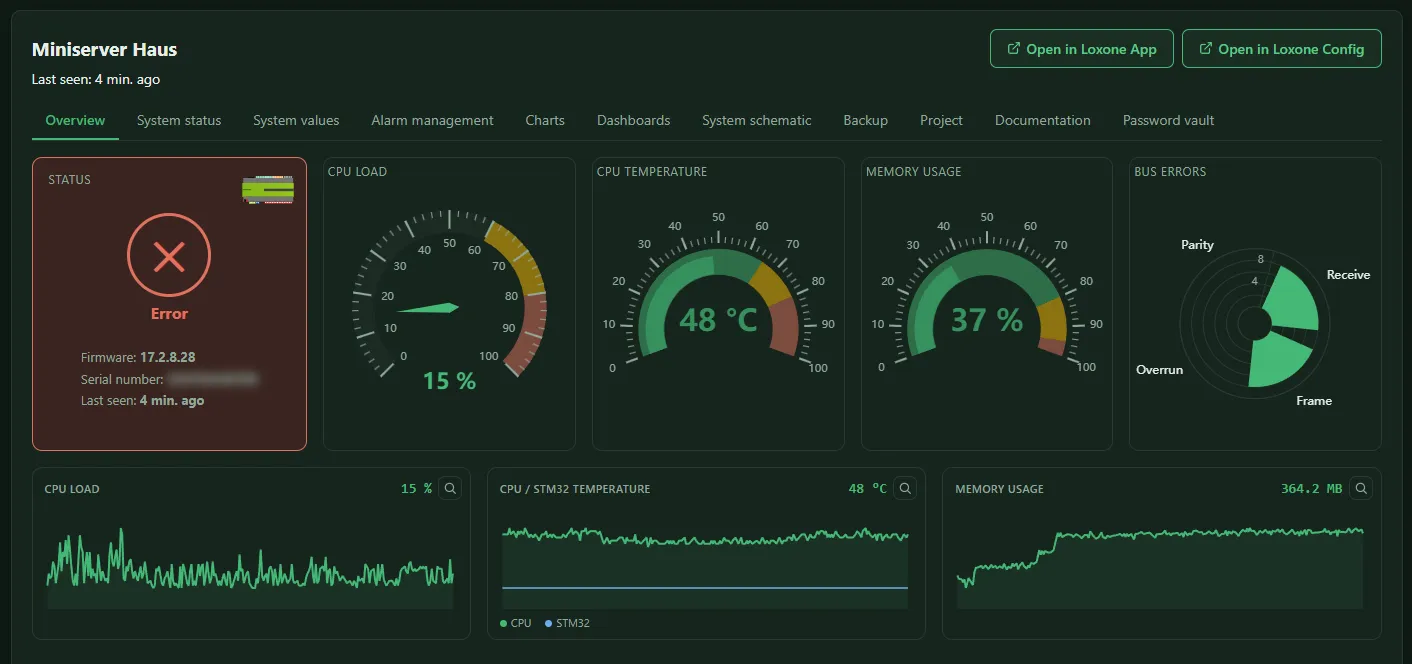Click the BUS ERRORS card title
Image resolution: width=1412 pixels, height=664 pixels.
[1170, 171]
